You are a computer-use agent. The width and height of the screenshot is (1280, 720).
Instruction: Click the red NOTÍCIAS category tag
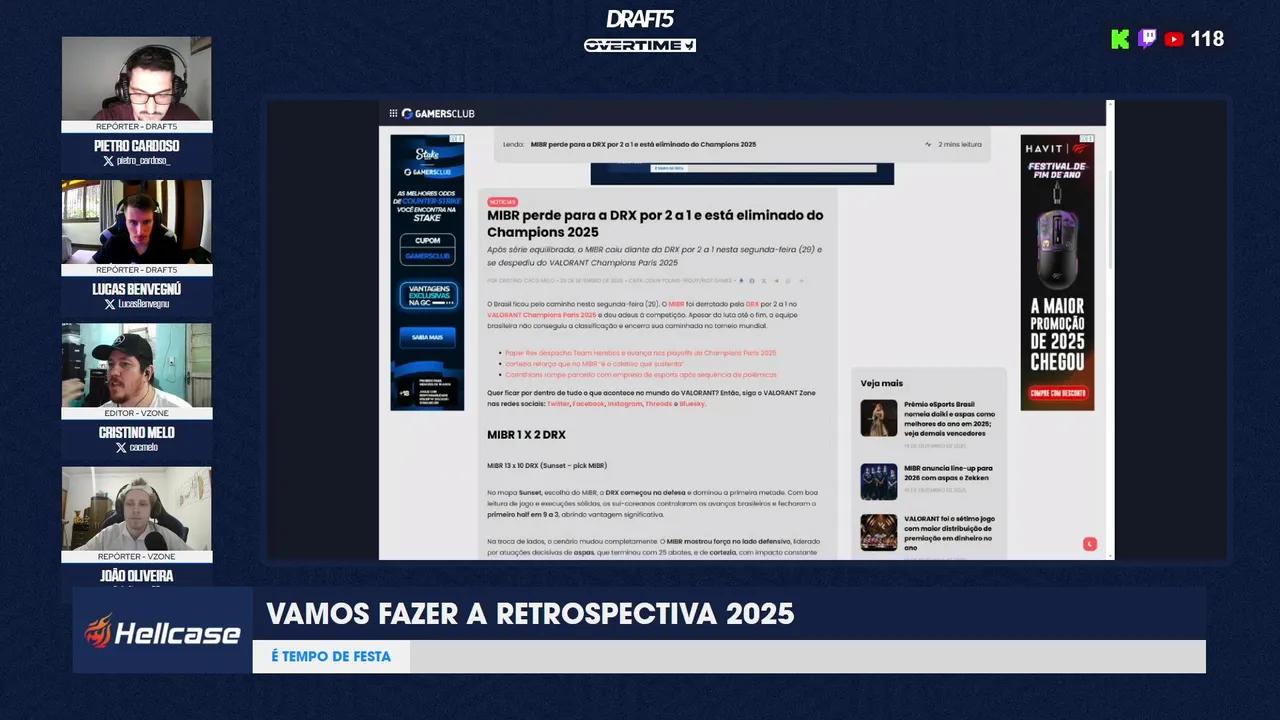click(502, 202)
